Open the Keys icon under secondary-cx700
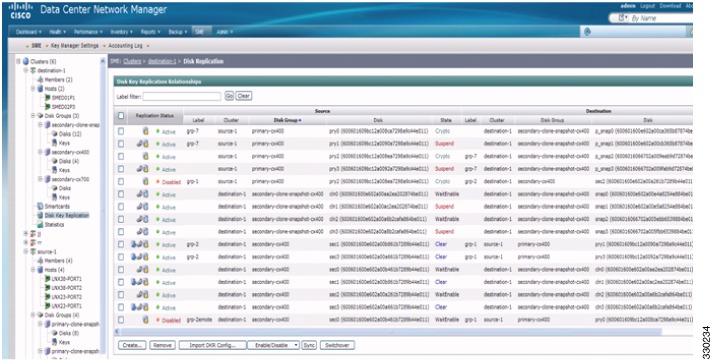The height and width of the screenshot is (360, 712). click(x=55, y=197)
